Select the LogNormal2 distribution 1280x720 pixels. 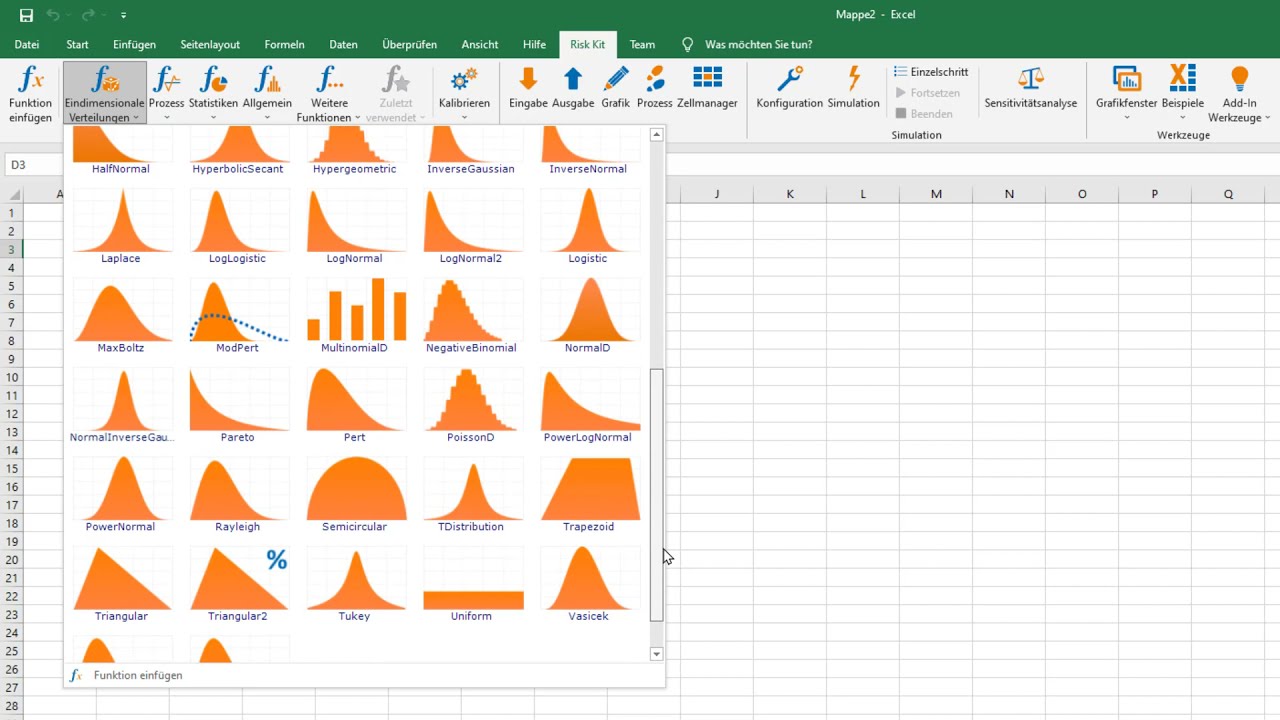click(471, 228)
